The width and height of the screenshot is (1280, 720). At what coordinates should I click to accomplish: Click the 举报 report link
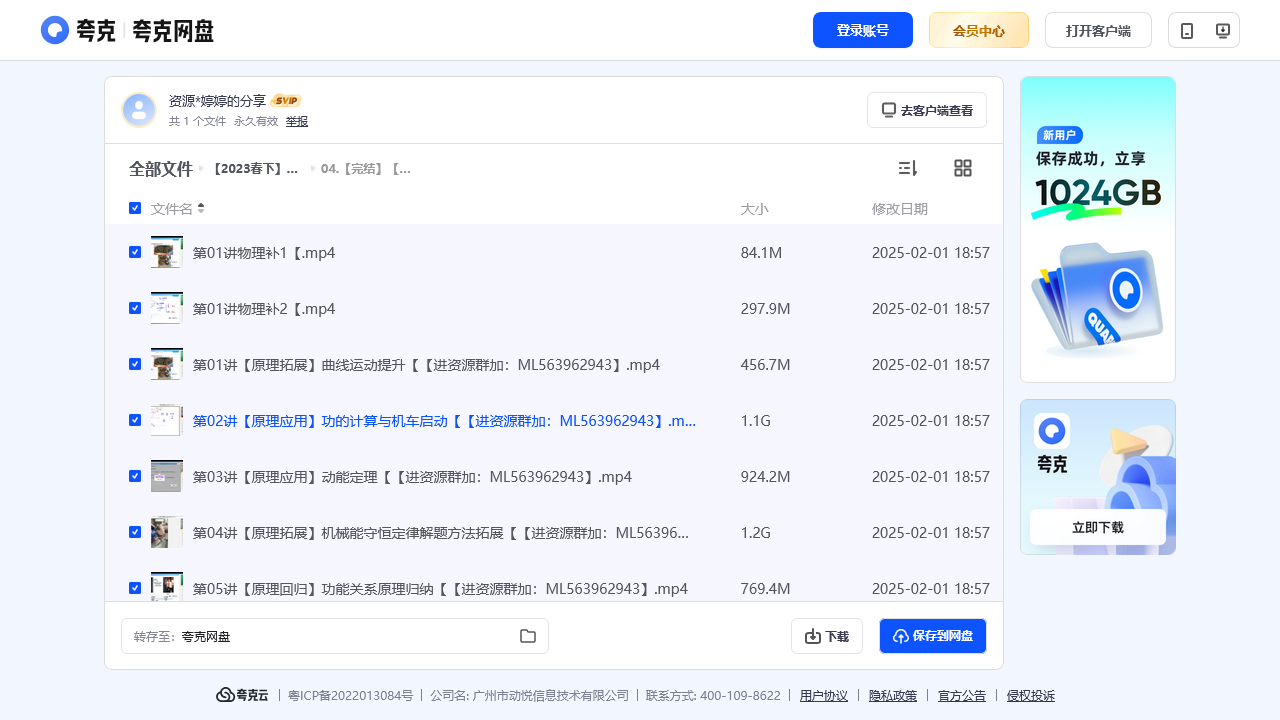297,121
